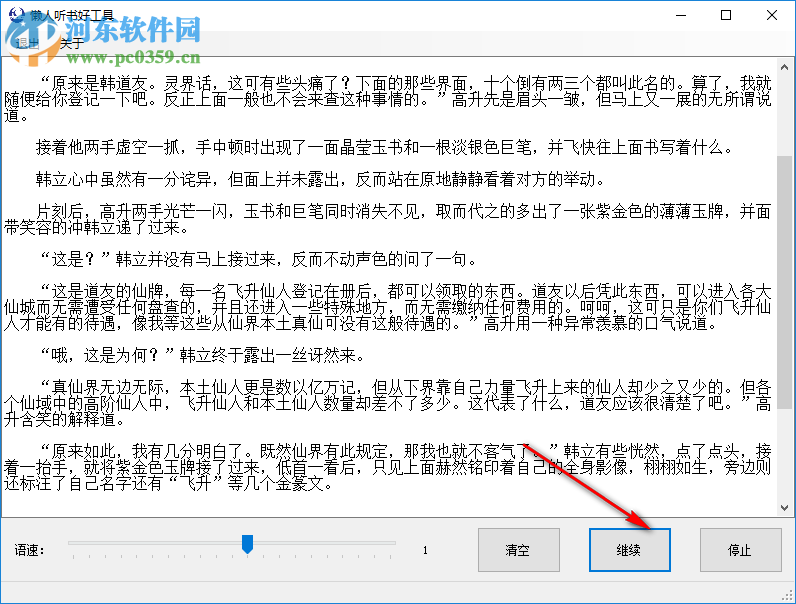The image size is (796, 604).
Task: Click the 语速 speed slider handle
Action: click(247, 544)
